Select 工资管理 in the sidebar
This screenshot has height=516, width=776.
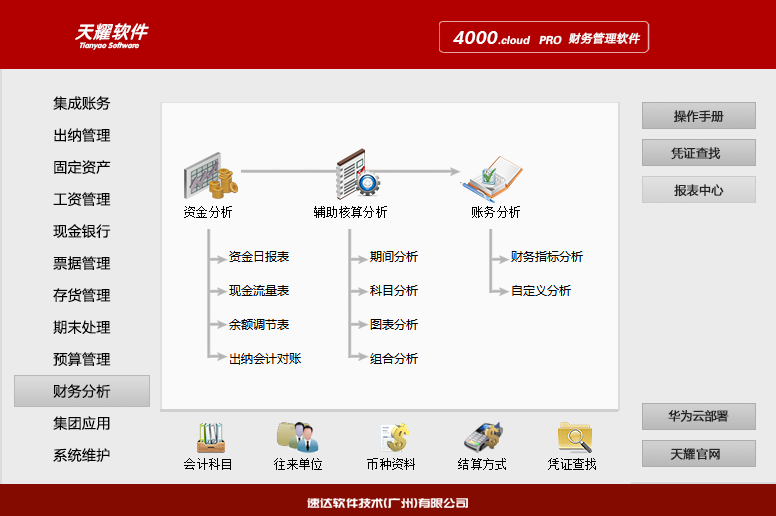click(82, 199)
